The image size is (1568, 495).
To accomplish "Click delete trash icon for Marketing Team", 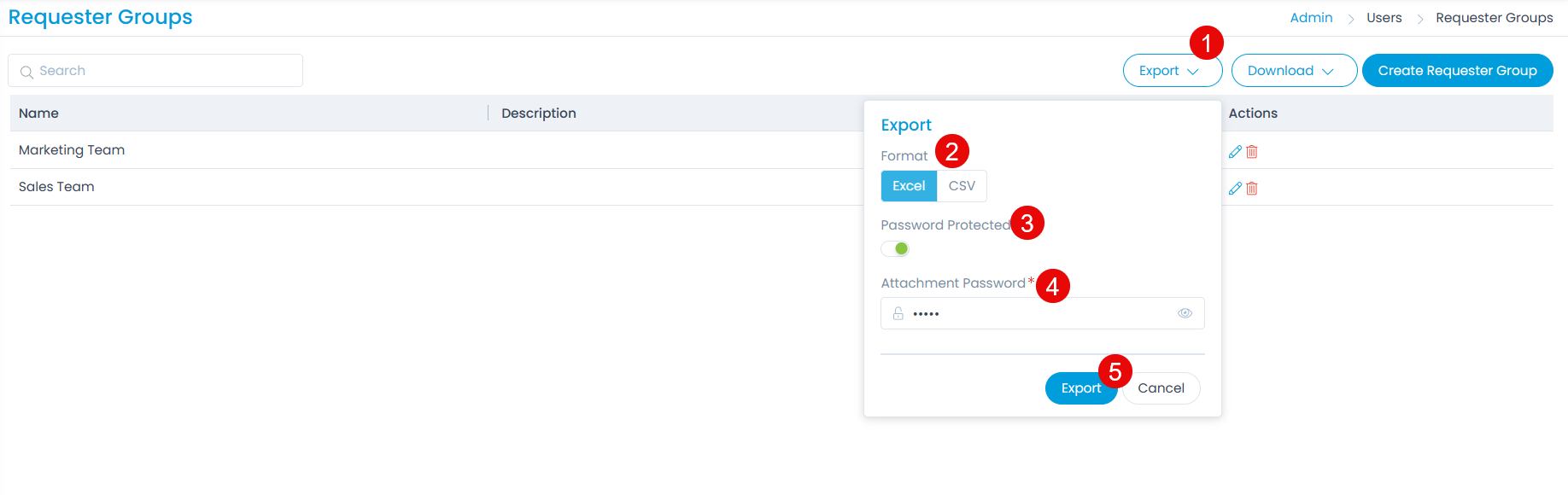I will [1252, 152].
